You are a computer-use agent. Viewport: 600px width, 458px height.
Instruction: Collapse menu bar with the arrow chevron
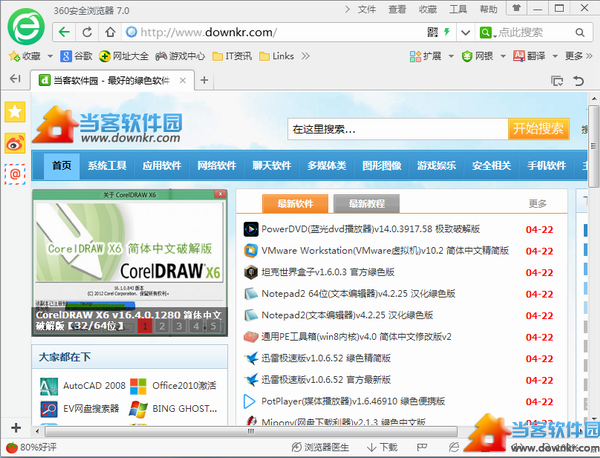(x=347, y=9)
